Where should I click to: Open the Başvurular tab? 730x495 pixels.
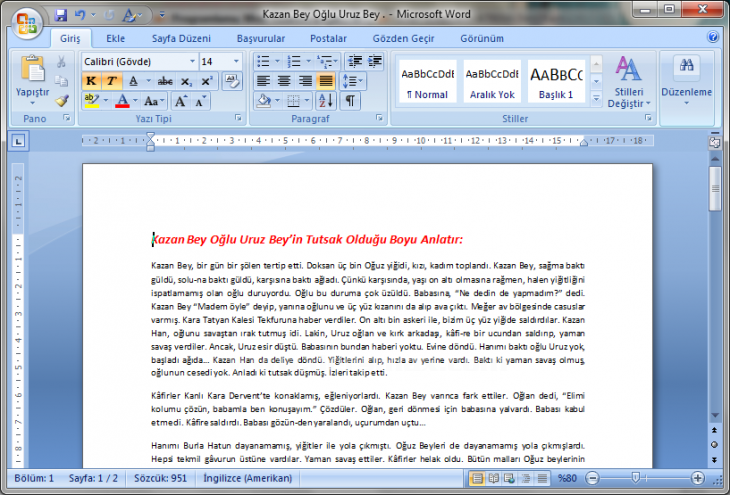click(261, 38)
